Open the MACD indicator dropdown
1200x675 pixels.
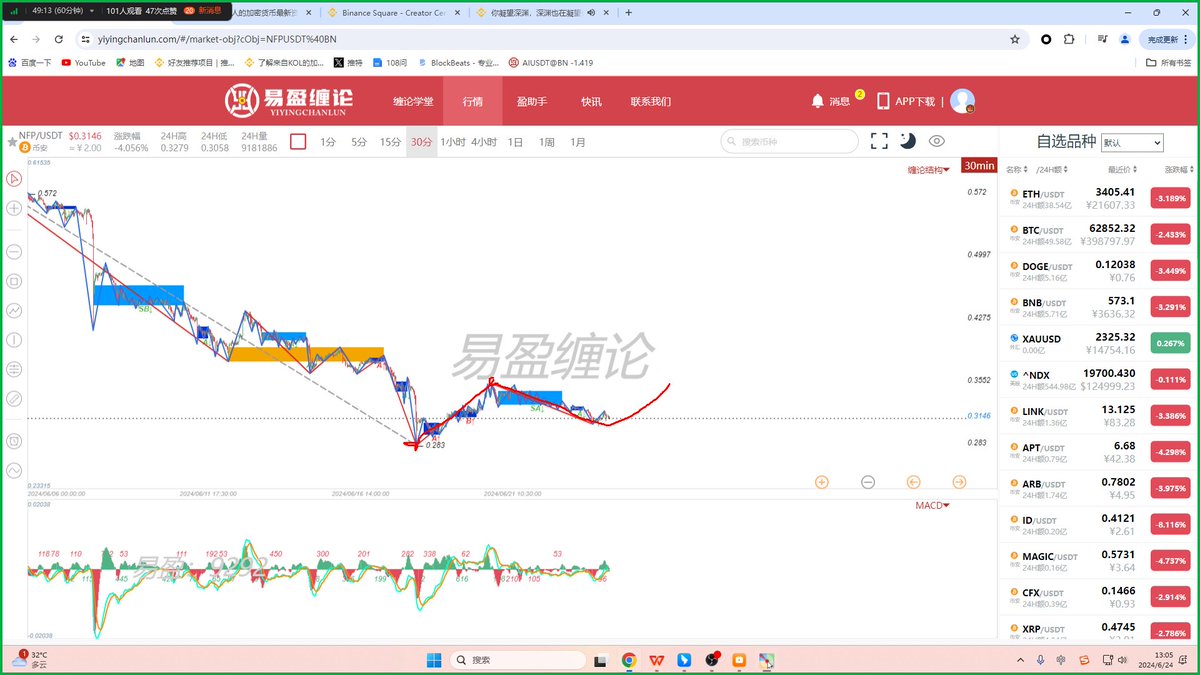coord(930,505)
